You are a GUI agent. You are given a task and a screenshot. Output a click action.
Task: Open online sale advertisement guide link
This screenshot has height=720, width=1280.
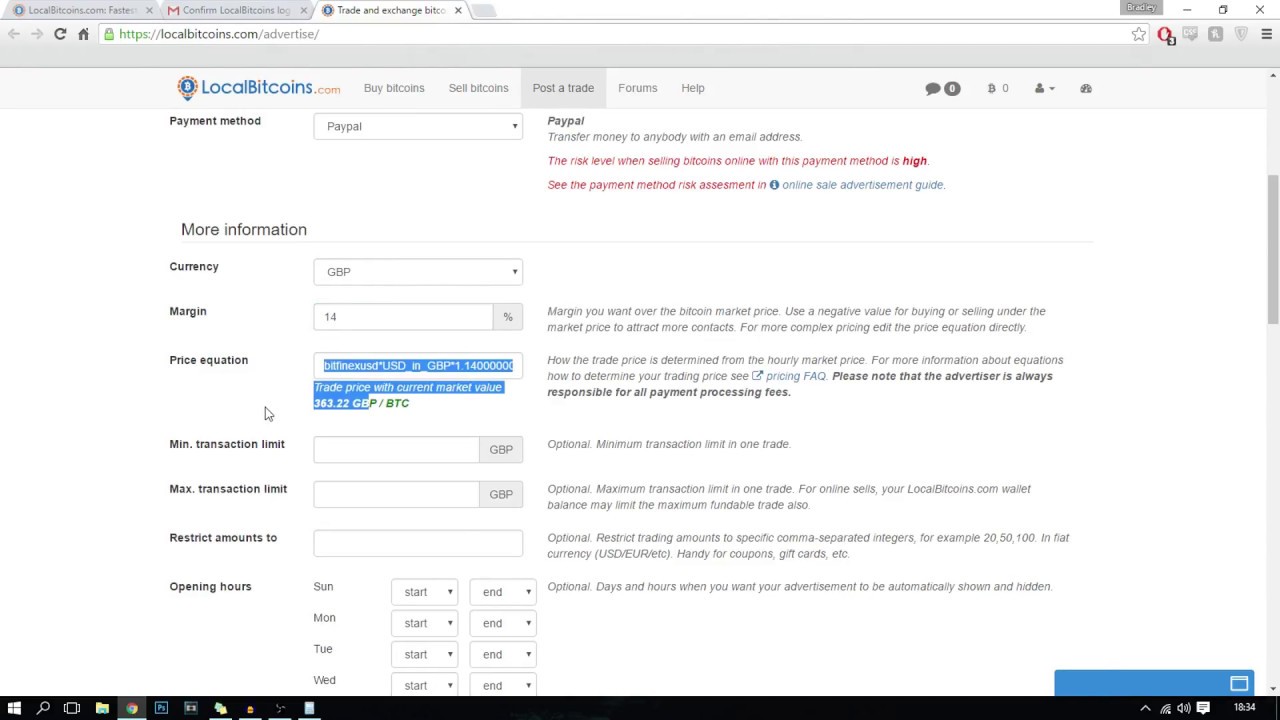click(x=862, y=185)
